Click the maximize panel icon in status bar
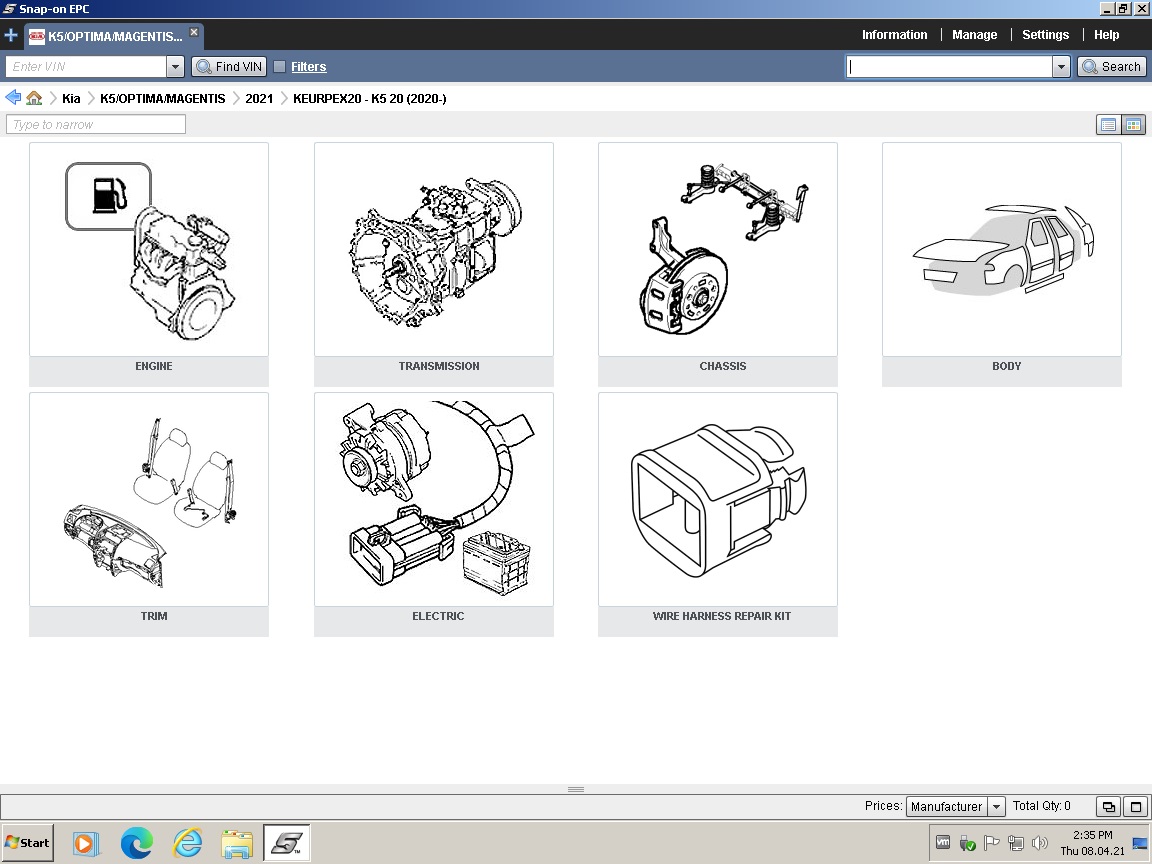This screenshot has width=1152, height=864. 1135,807
